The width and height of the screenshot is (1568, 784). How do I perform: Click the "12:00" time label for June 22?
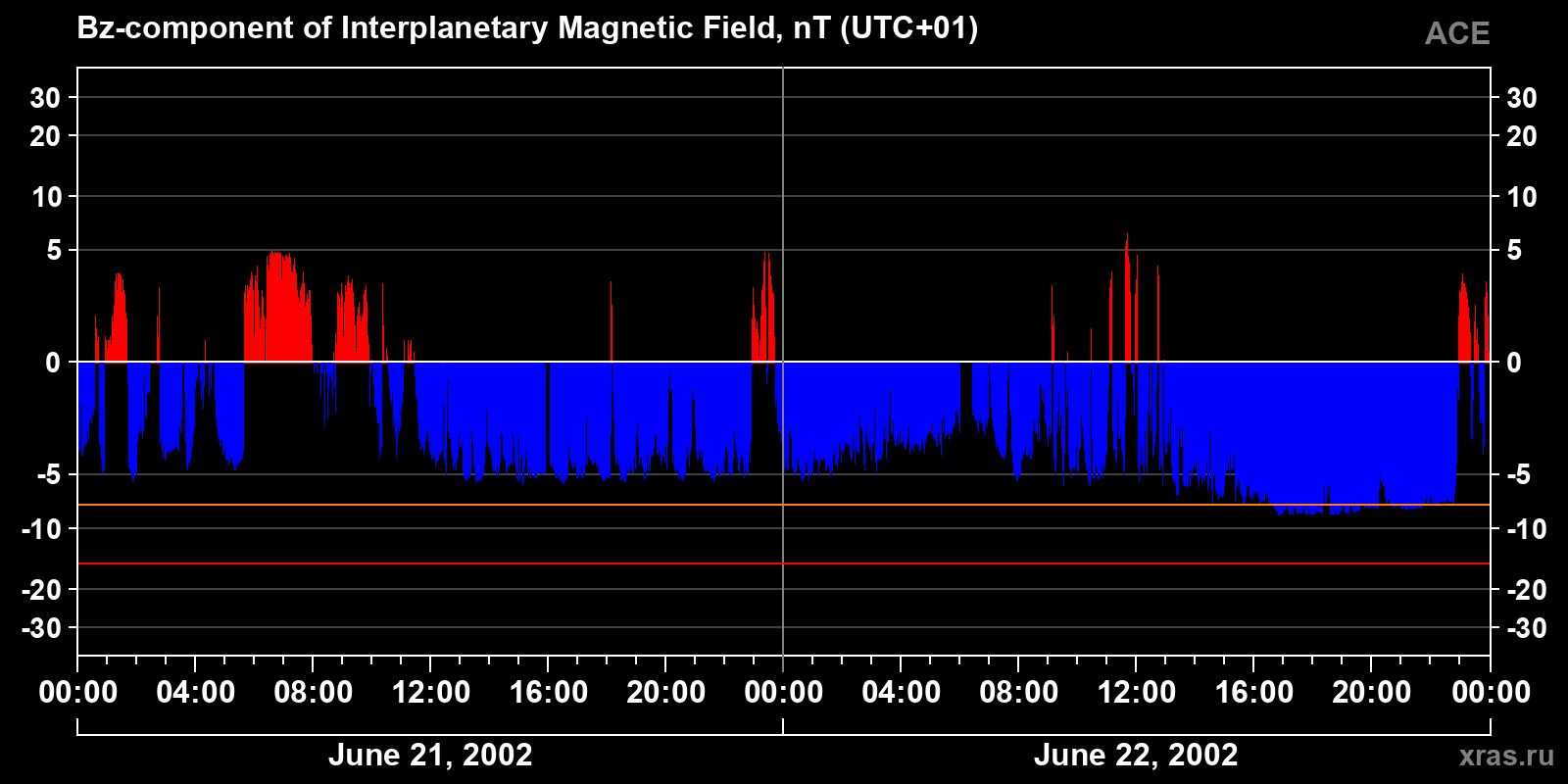click(x=1137, y=692)
